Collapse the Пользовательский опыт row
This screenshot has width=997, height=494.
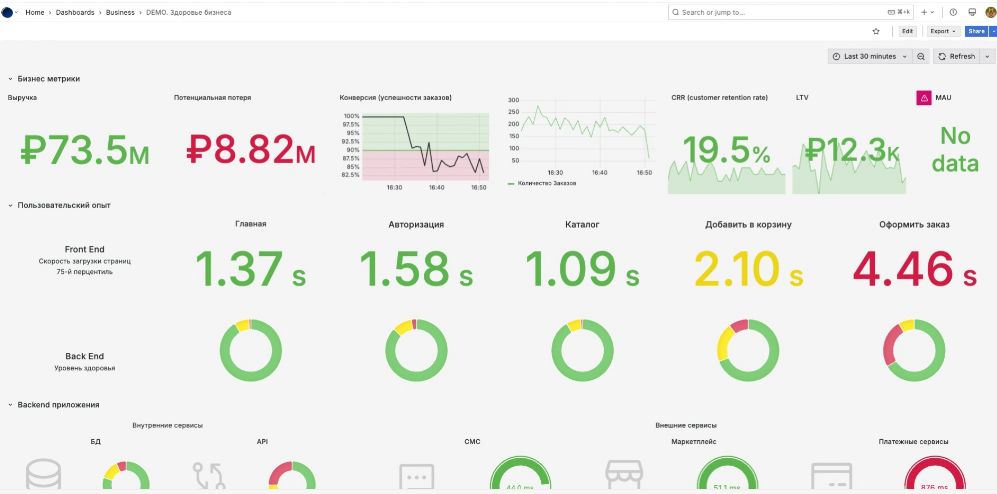(x=11, y=205)
